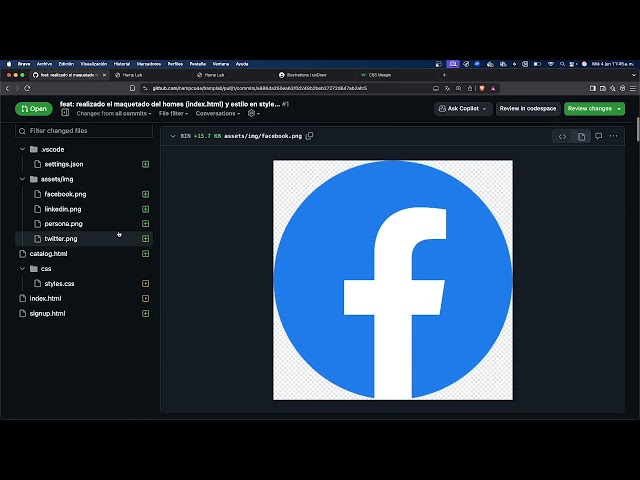Open the Brave Shields lion icon
Image resolution: width=640 pixels, height=480 pixels.
(x=482, y=88)
